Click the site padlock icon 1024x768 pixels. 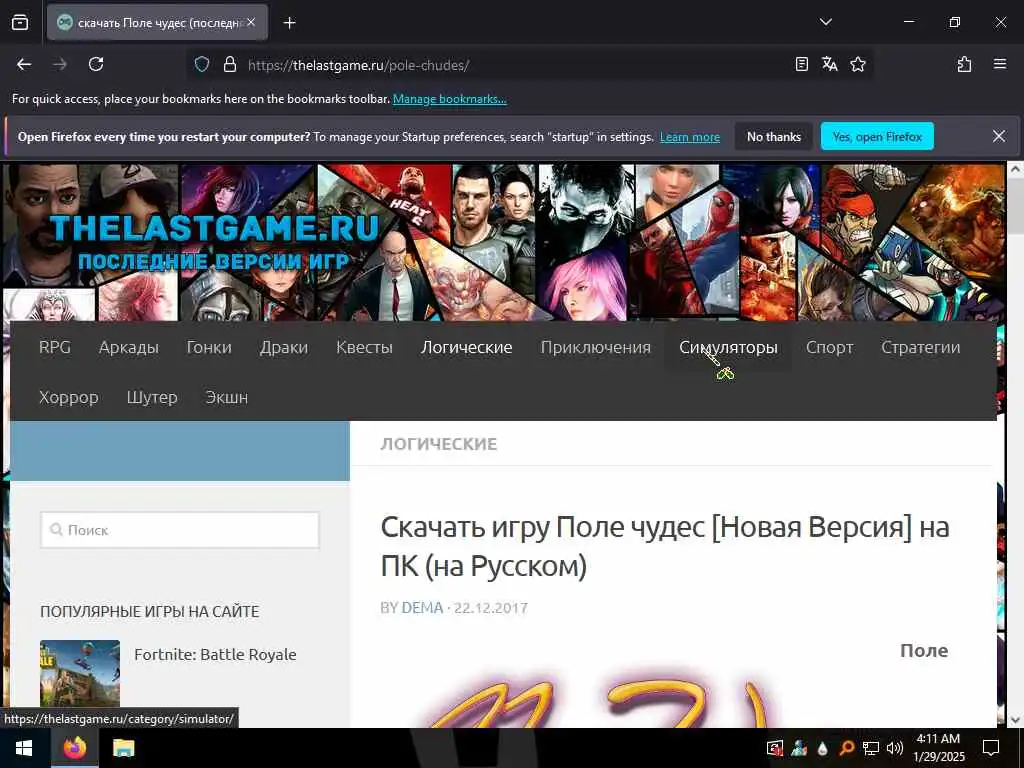pos(229,64)
